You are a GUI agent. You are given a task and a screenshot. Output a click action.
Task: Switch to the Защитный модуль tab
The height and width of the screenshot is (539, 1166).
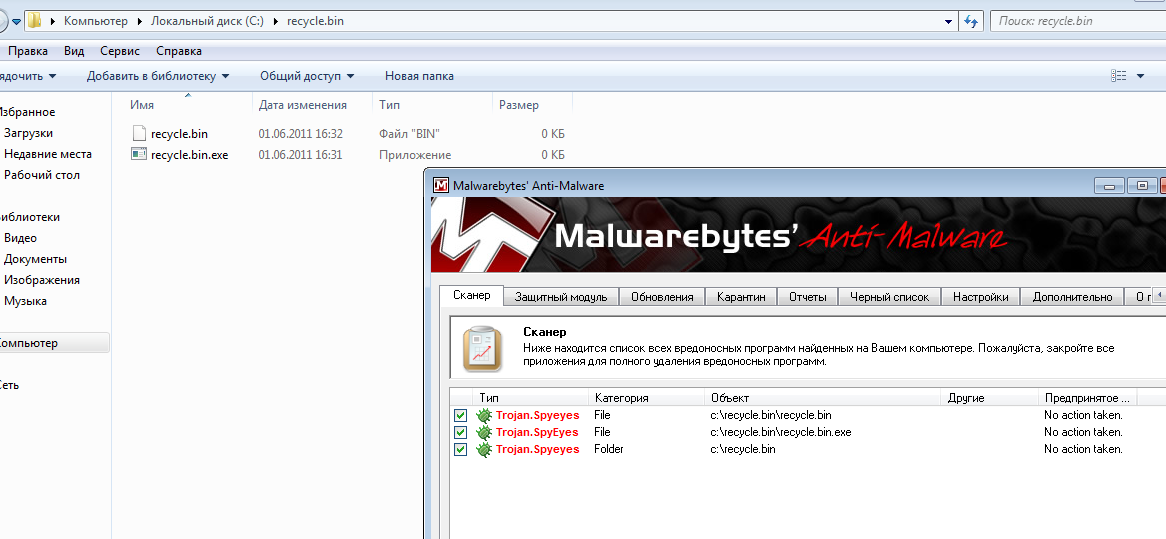pyautogui.click(x=561, y=297)
